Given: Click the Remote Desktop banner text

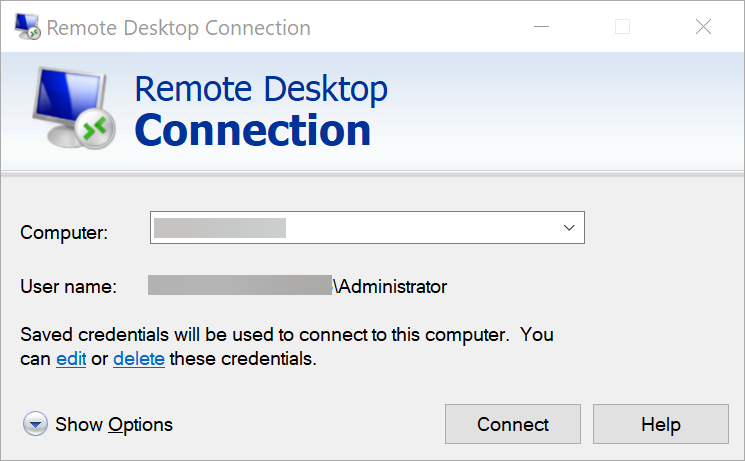Looking at the screenshot, I should [260, 88].
